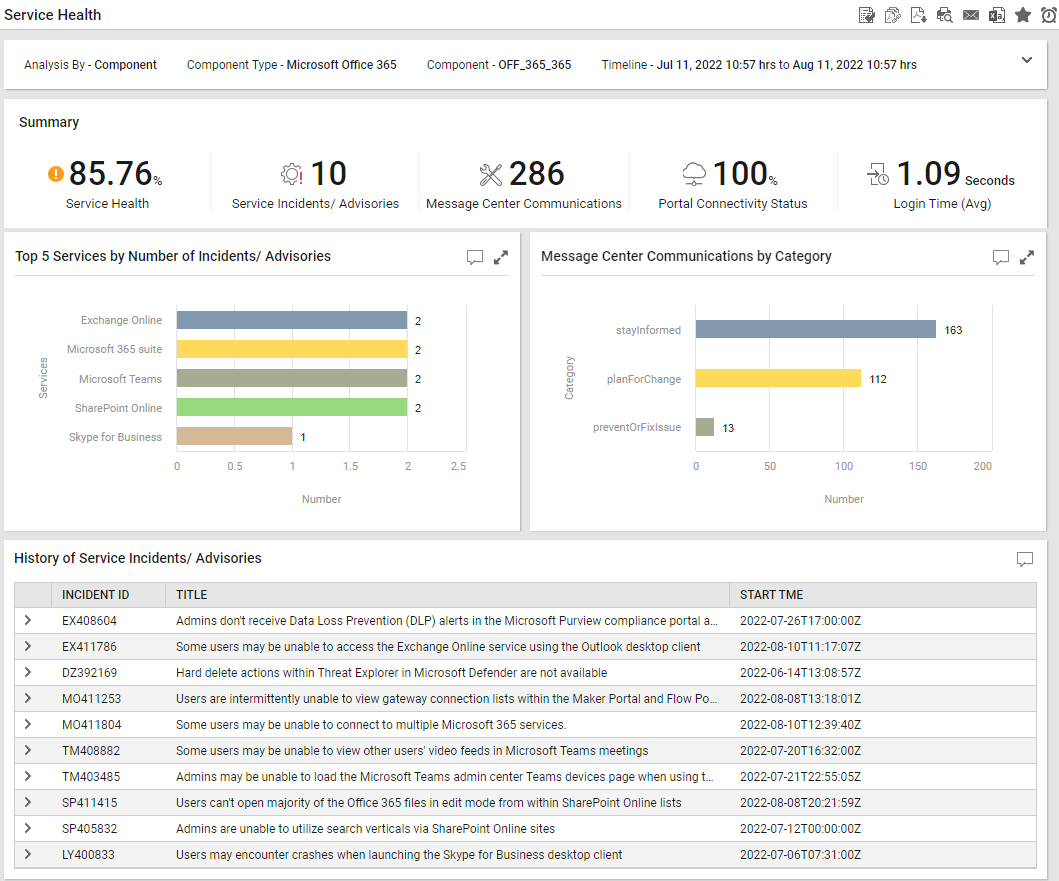
Task: Maximize Top 5 Services chart panel
Action: (x=500, y=257)
